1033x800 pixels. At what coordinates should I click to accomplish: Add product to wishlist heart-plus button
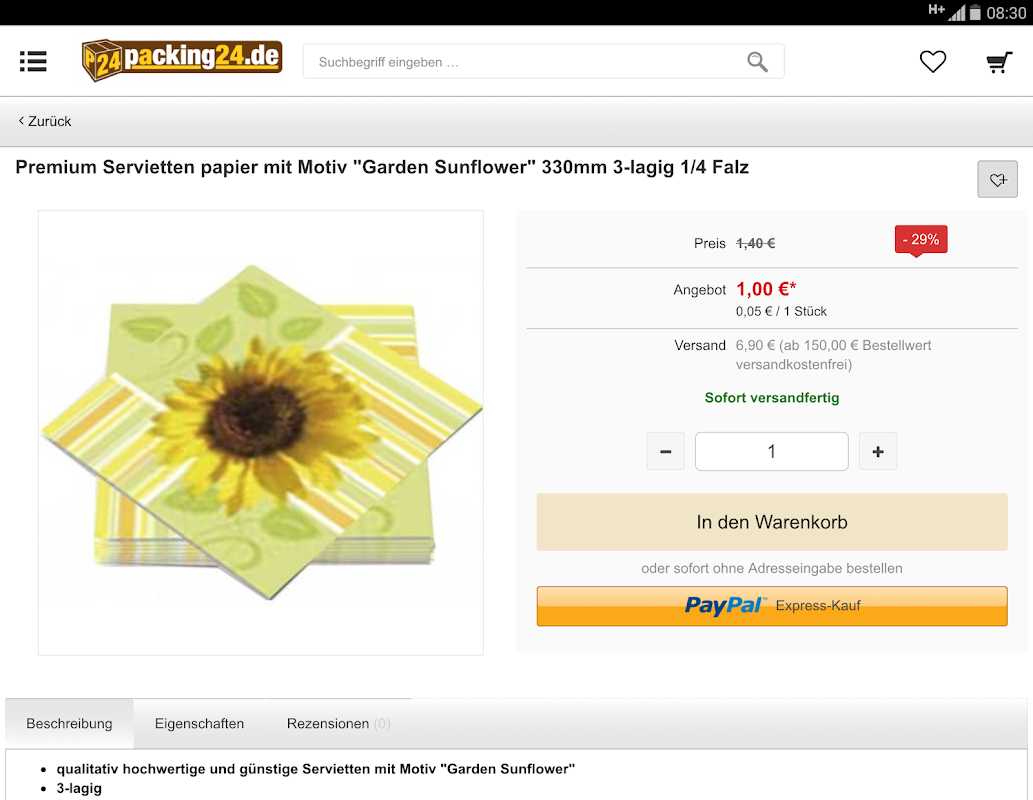click(997, 179)
